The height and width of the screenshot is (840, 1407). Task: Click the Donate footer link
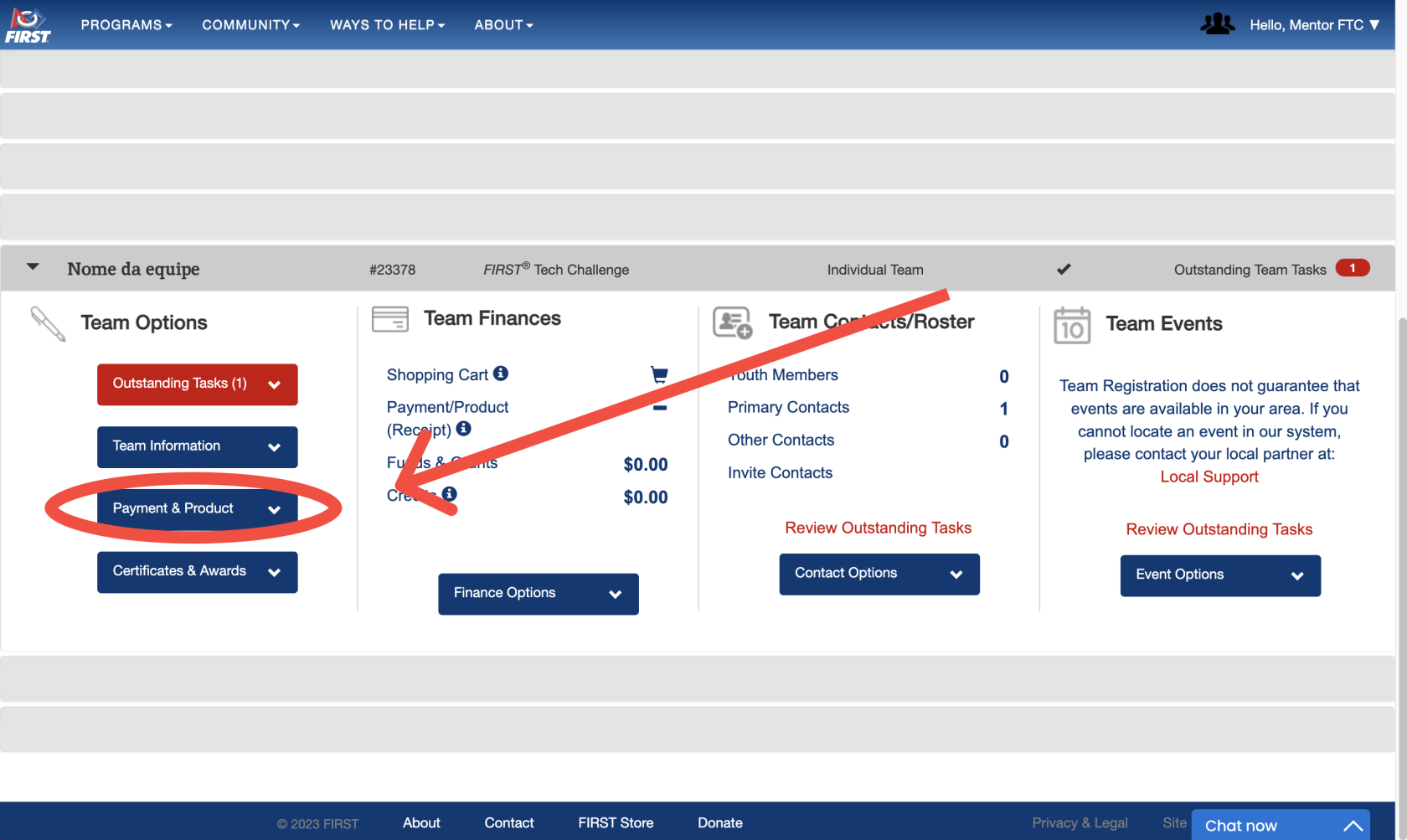tap(719, 822)
